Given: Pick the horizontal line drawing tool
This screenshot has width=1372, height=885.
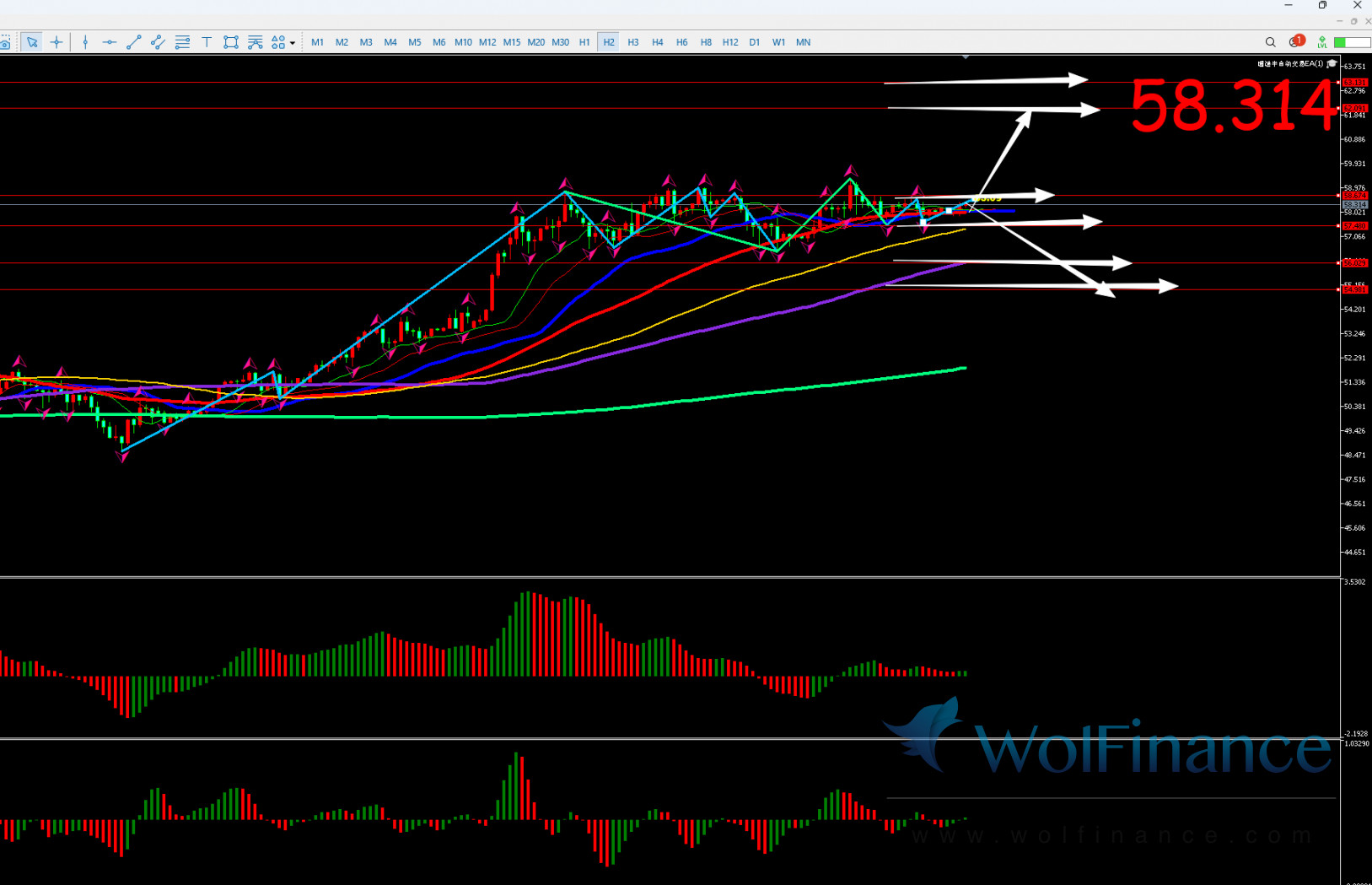Looking at the screenshot, I should pyautogui.click(x=110, y=42).
